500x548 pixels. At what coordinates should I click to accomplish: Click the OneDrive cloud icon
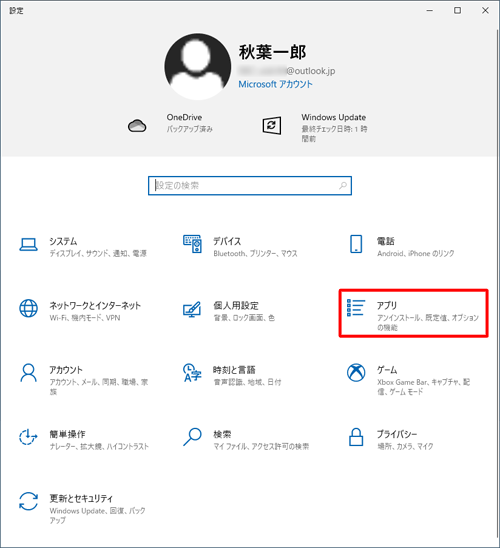click(x=137, y=125)
